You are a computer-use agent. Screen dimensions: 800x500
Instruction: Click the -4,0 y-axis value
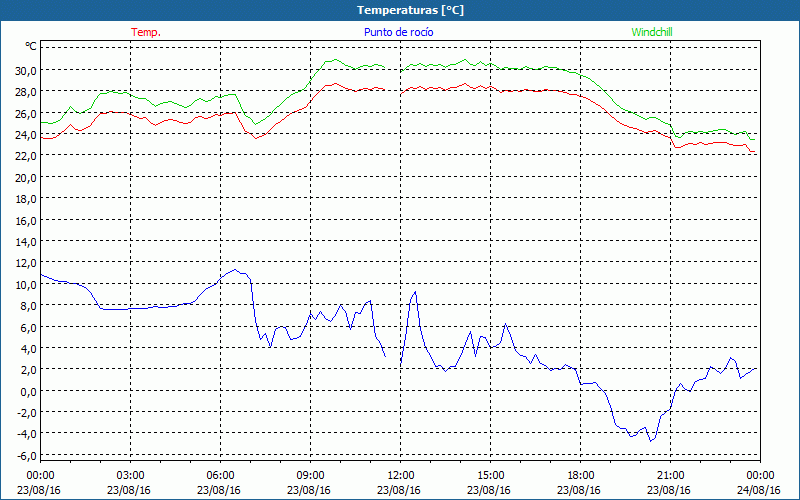click(x=28, y=434)
